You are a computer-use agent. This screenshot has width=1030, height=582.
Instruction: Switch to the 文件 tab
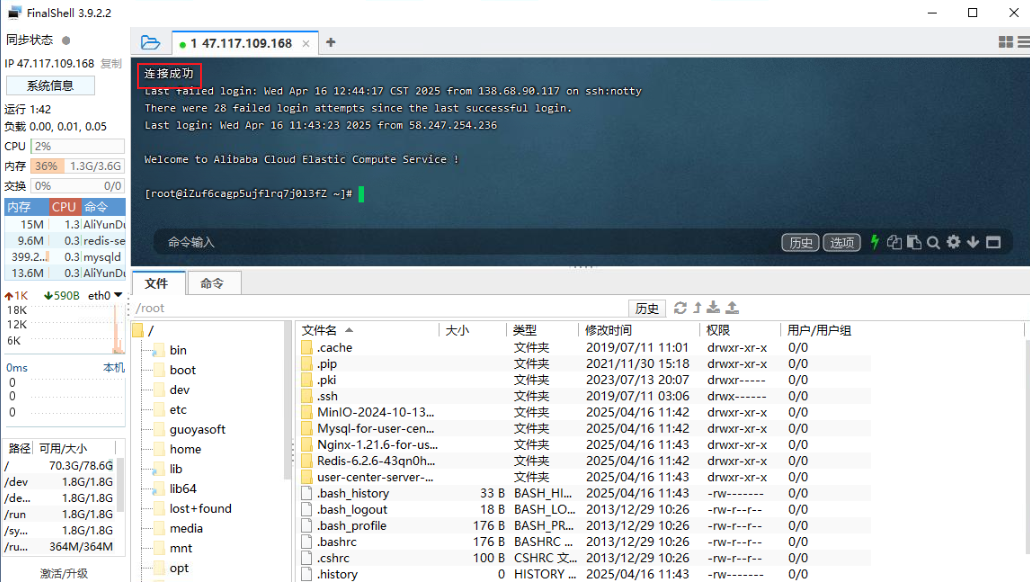pos(156,283)
